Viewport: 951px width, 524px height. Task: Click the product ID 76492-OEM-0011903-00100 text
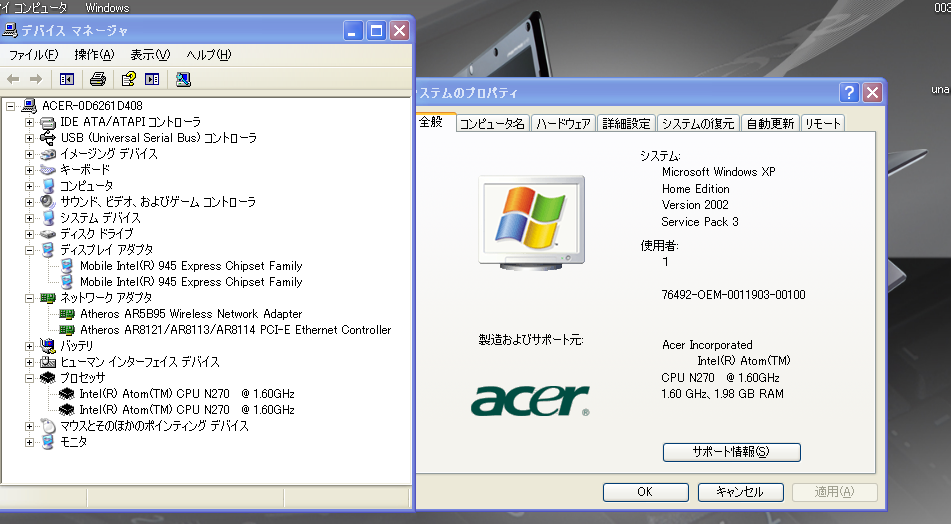pyautogui.click(x=733, y=295)
